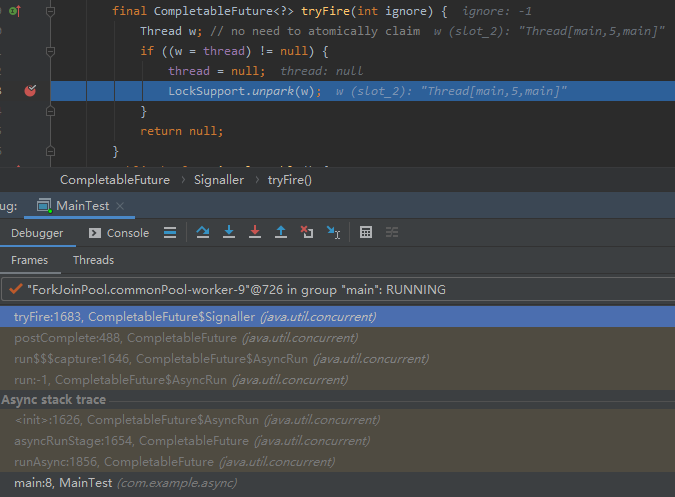Select frame <init>:1626, CompletableFuture$AsyncRun
The height and width of the screenshot is (497, 675).
tap(338, 420)
